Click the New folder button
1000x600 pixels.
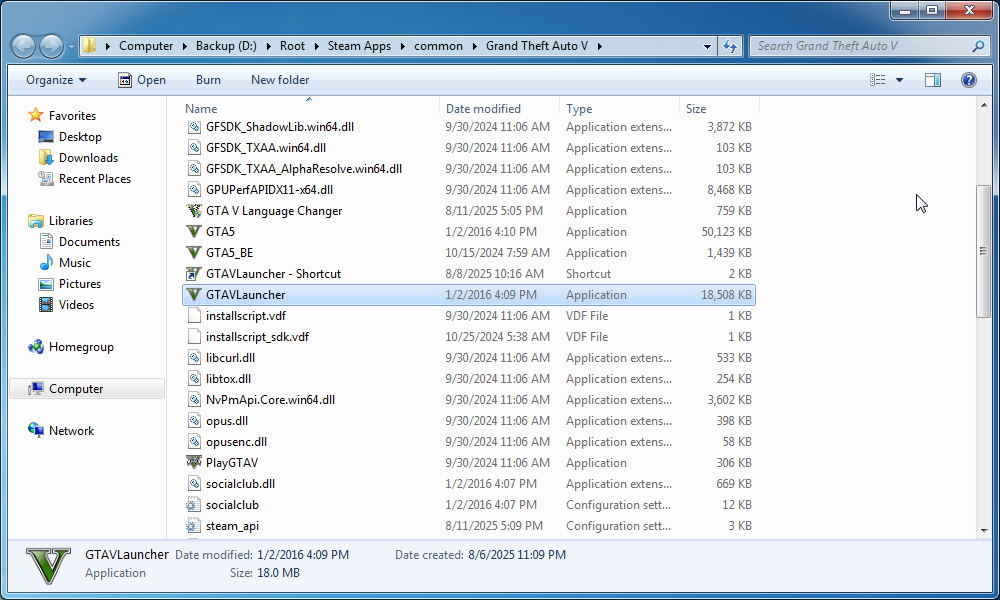click(x=280, y=80)
